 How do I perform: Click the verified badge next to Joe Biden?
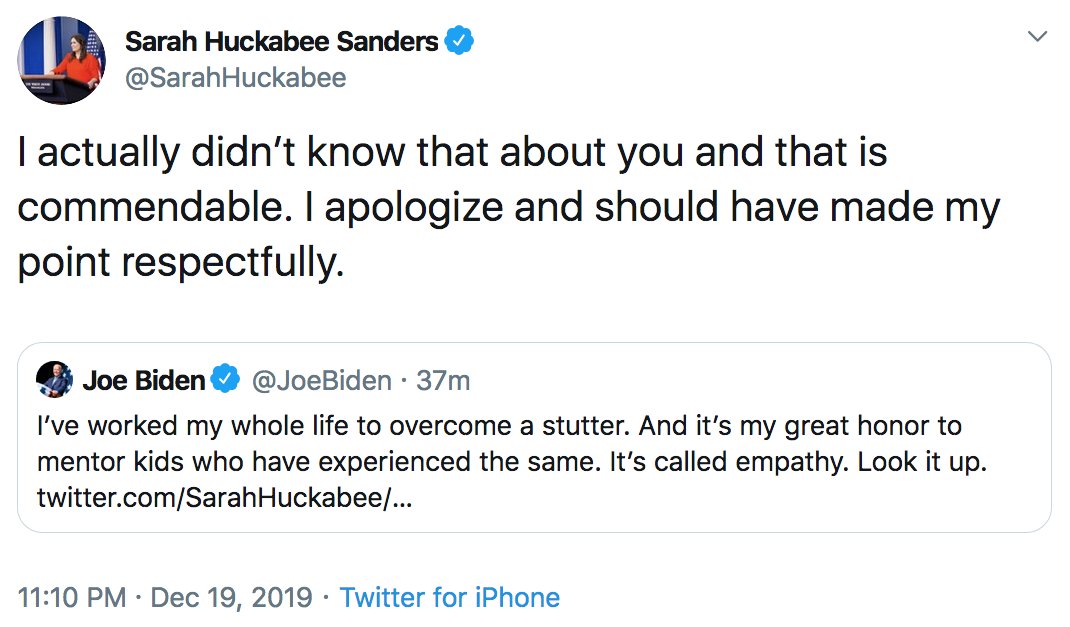(x=225, y=379)
